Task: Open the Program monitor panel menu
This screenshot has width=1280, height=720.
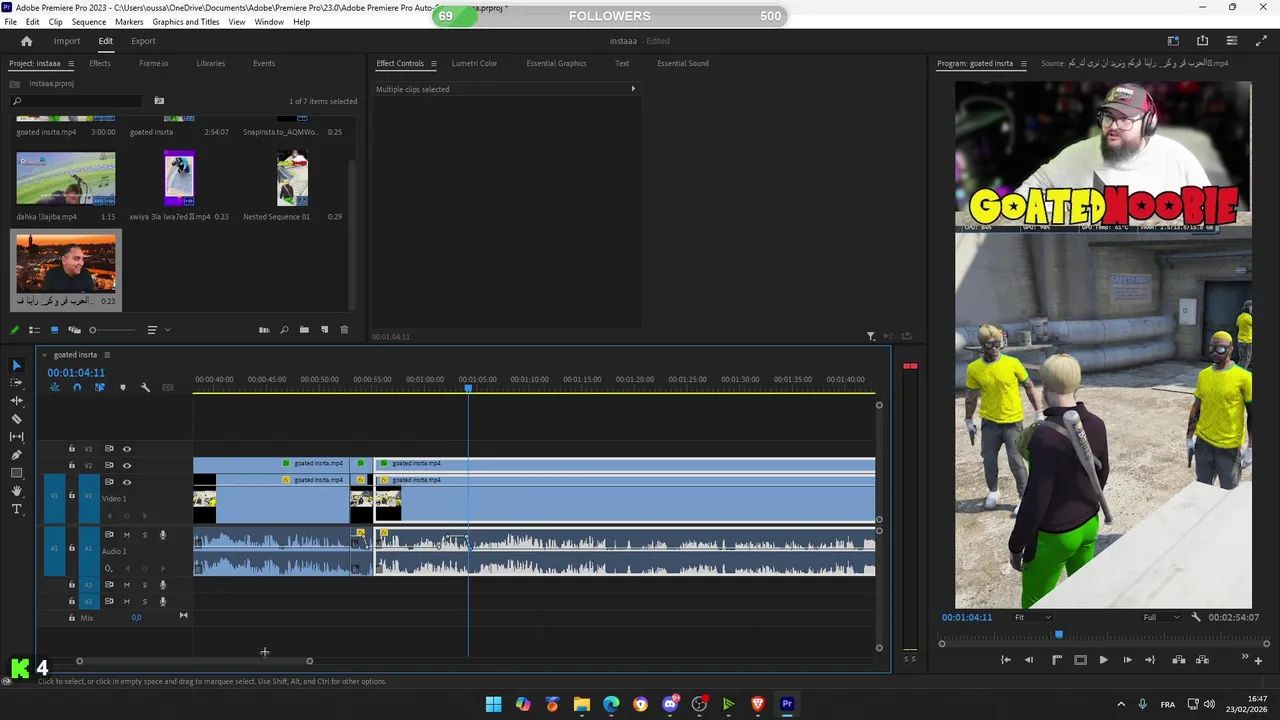Action: [x=1023, y=63]
